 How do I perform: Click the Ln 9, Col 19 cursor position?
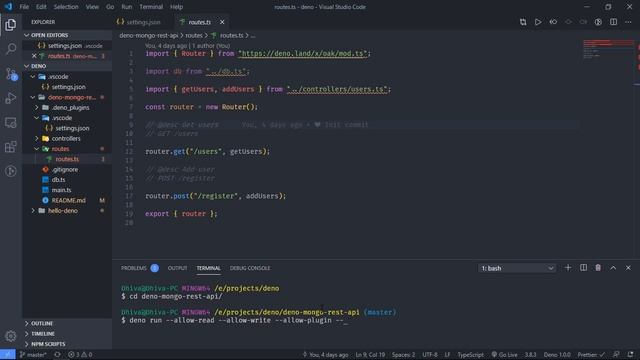pos(370,355)
